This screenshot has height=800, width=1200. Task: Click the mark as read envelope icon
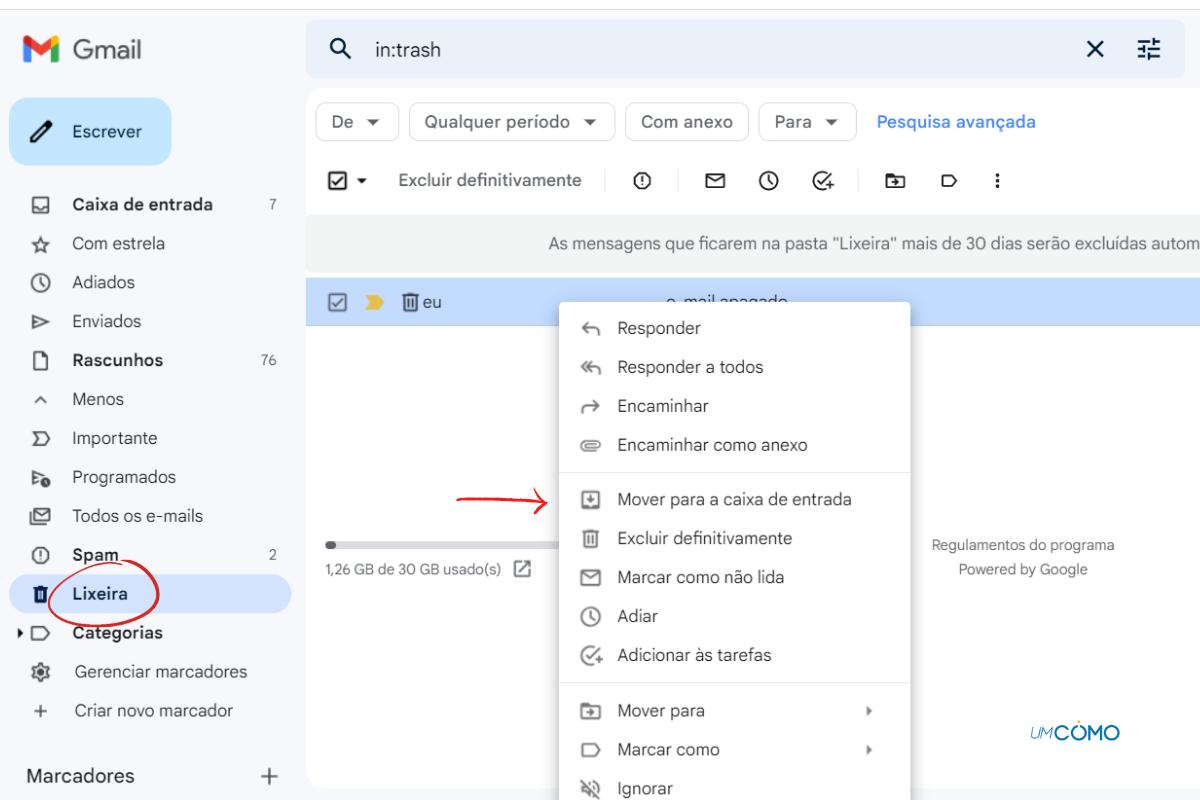tap(714, 181)
